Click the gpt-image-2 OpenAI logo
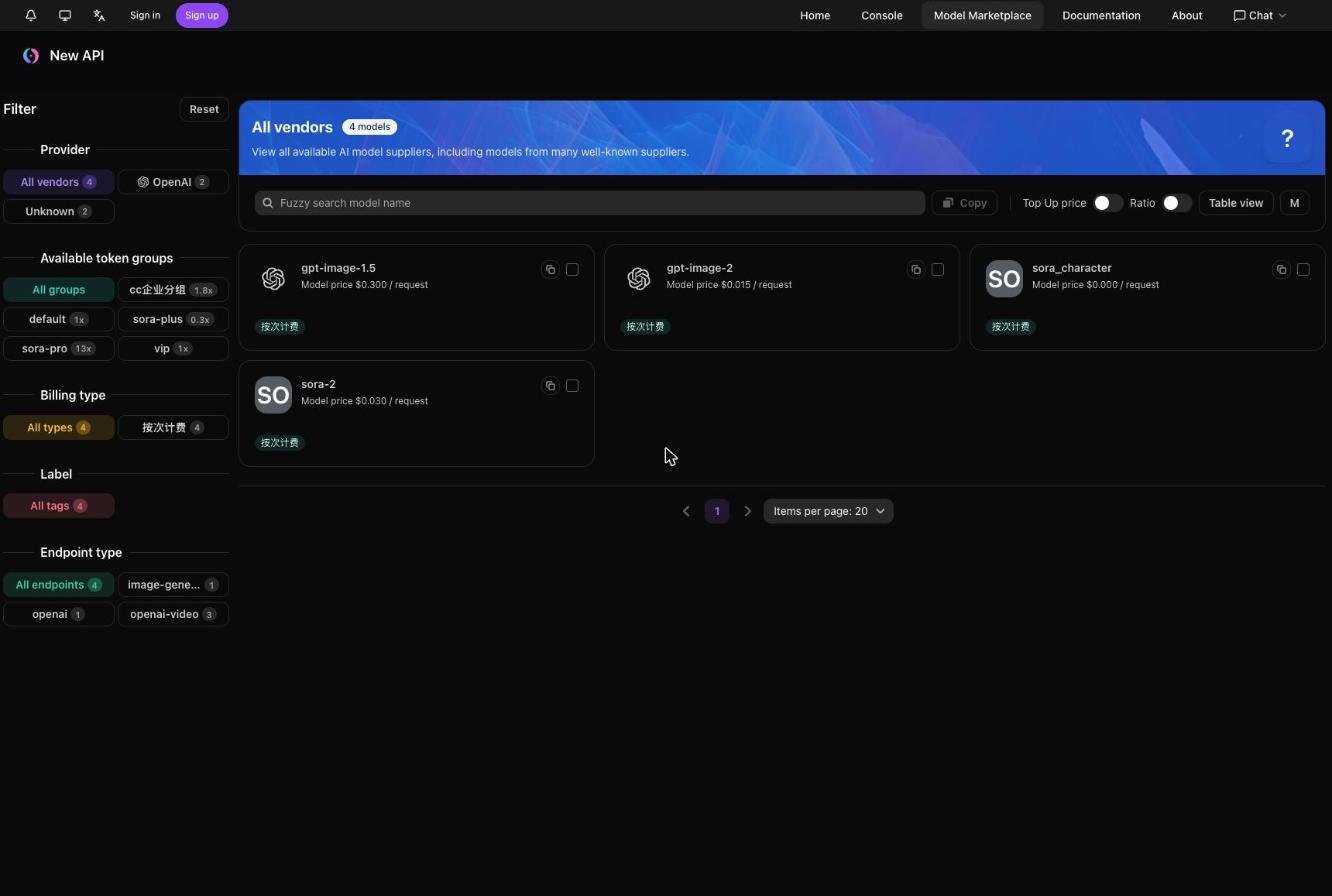Image resolution: width=1332 pixels, height=896 pixels. coord(639,279)
